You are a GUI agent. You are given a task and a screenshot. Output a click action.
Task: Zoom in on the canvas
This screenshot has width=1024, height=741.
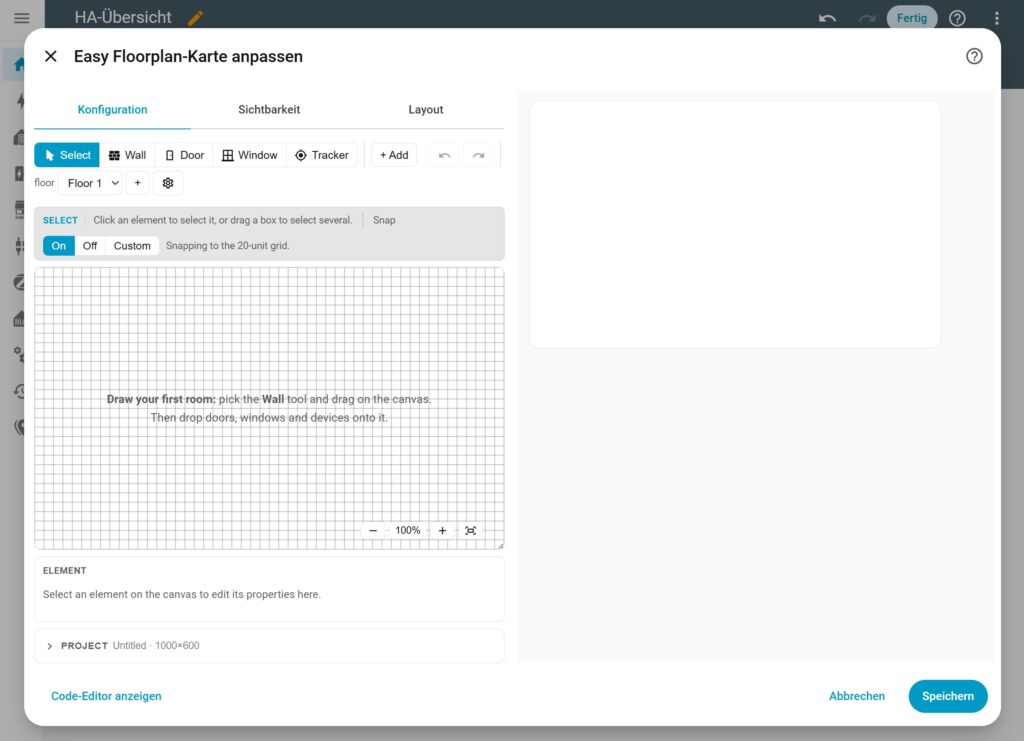click(442, 531)
